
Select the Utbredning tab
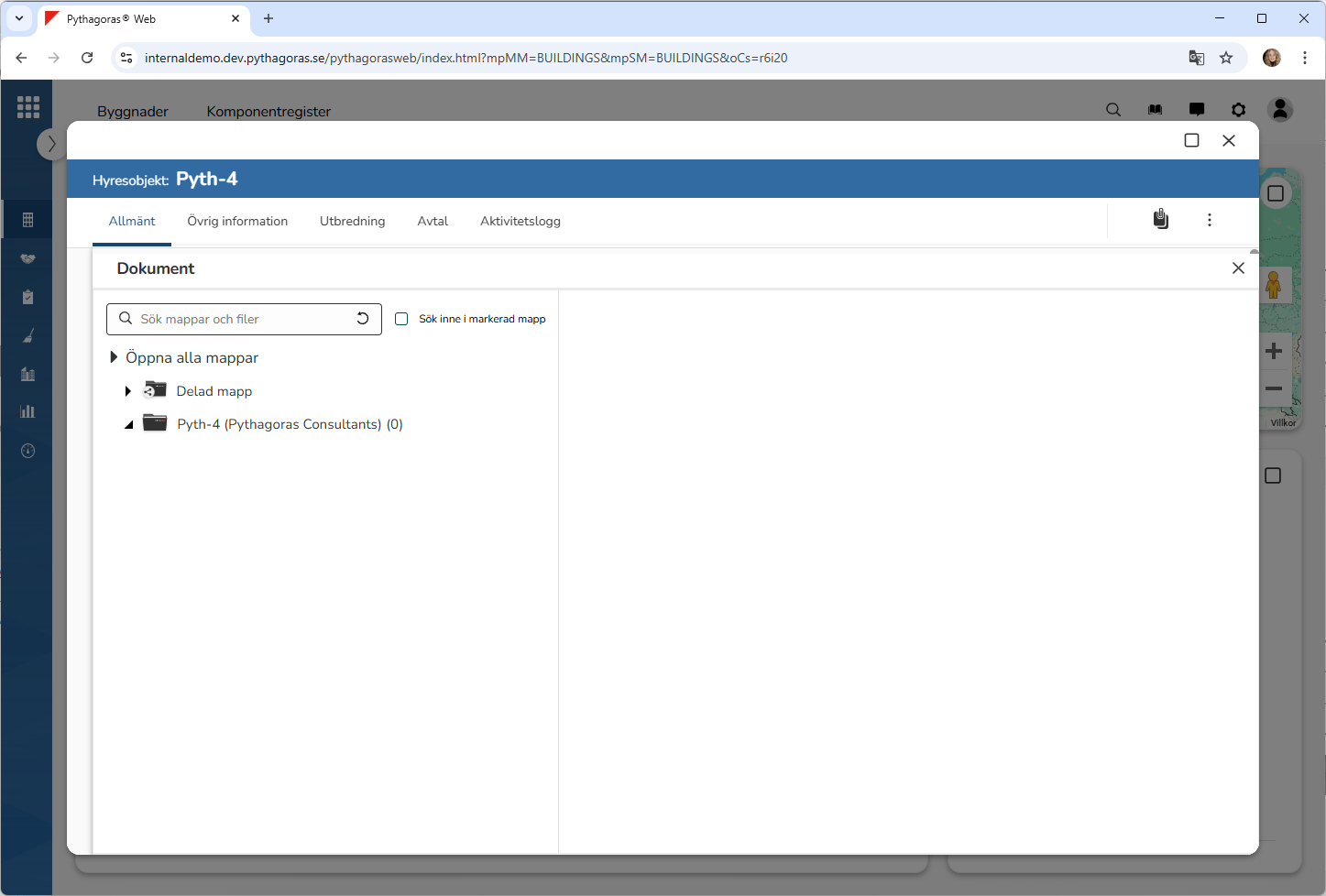[352, 221]
